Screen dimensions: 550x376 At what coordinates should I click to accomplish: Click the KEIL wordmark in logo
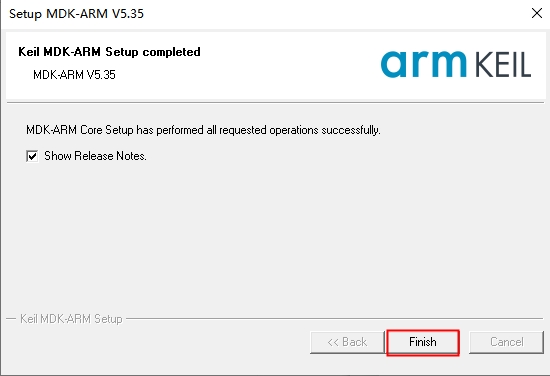[503, 65]
